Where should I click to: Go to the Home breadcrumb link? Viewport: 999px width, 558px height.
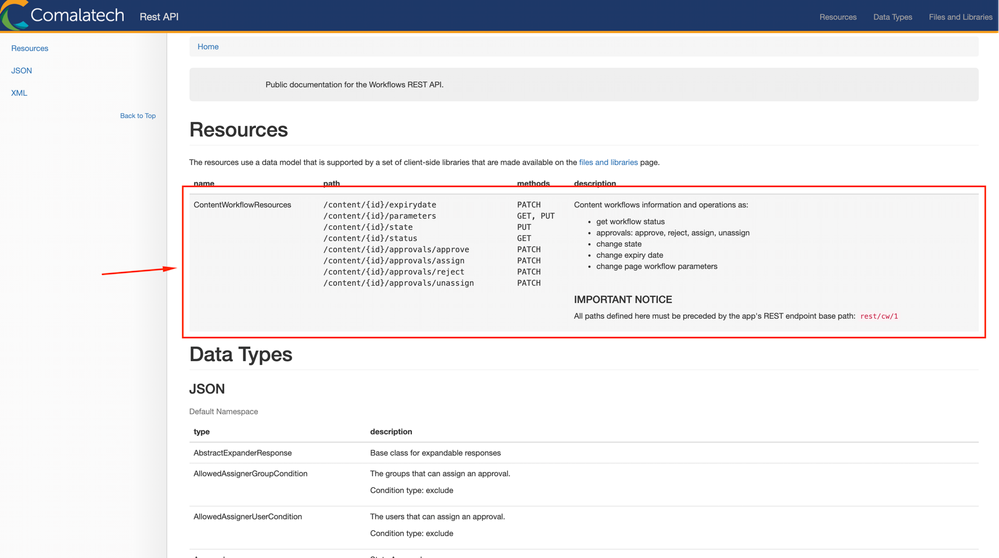tap(208, 47)
